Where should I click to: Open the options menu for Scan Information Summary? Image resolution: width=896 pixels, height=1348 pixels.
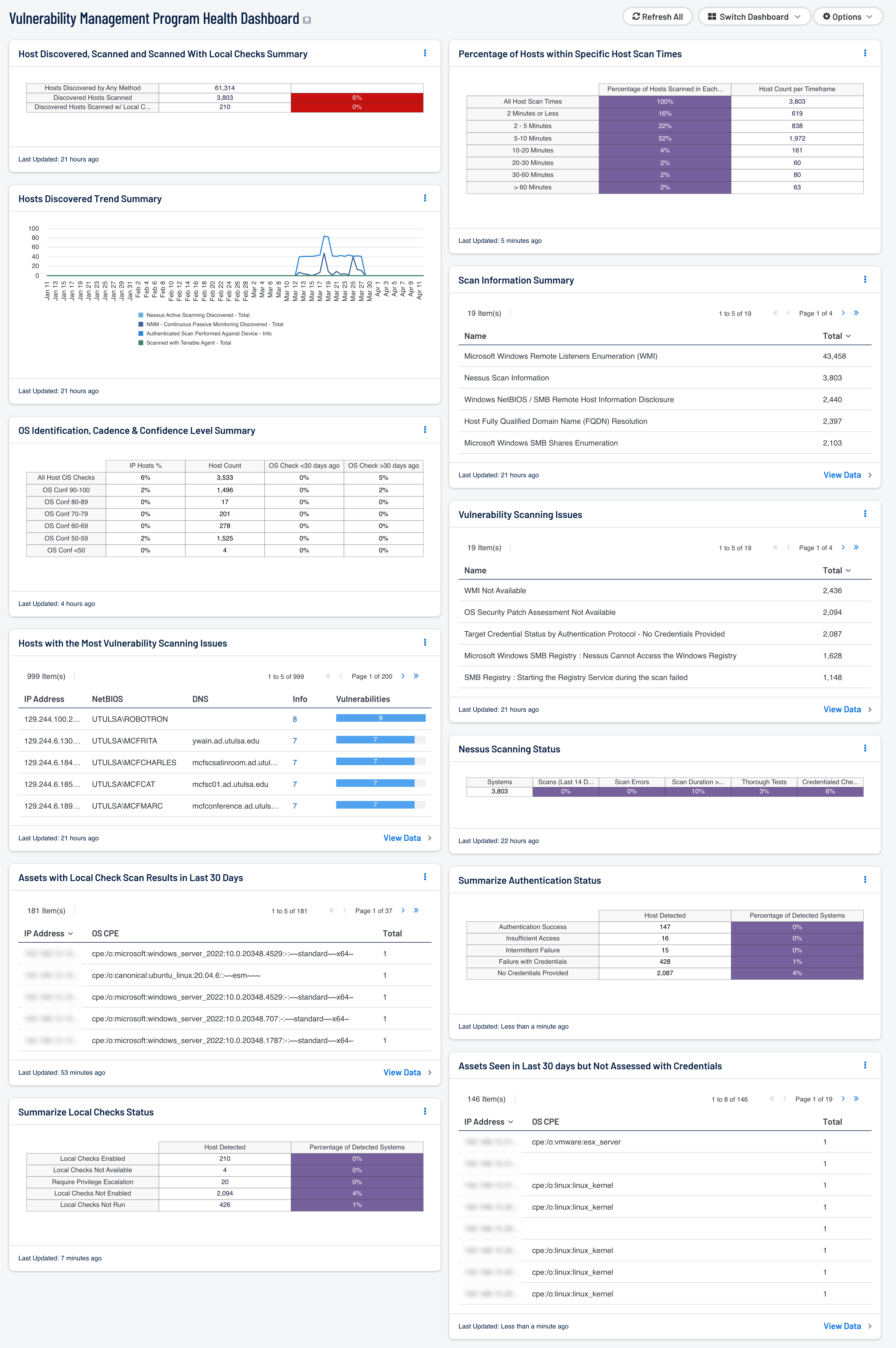click(x=866, y=280)
